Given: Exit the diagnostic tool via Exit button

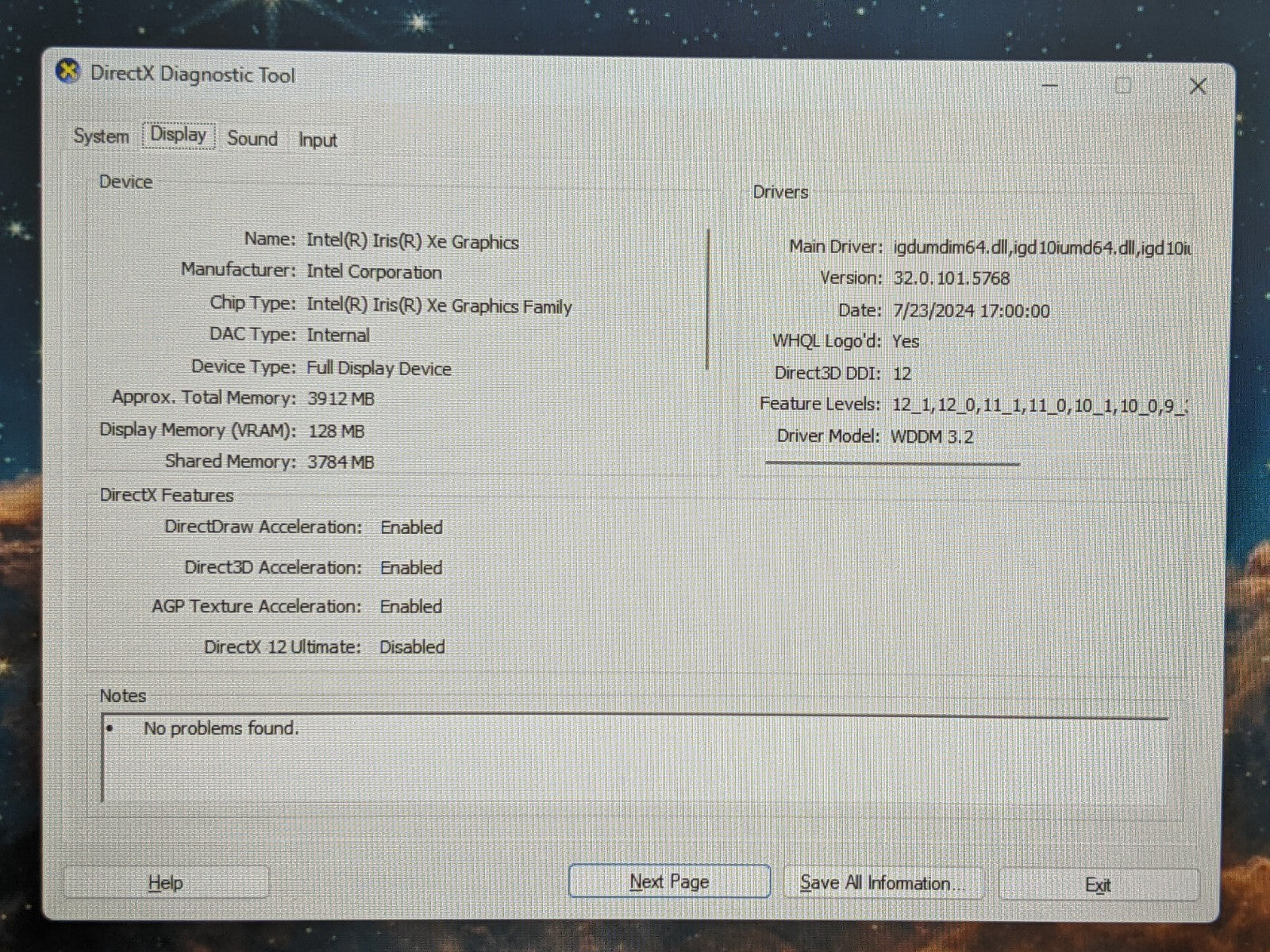Looking at the screenshot, I should (x=1098, y=885).
